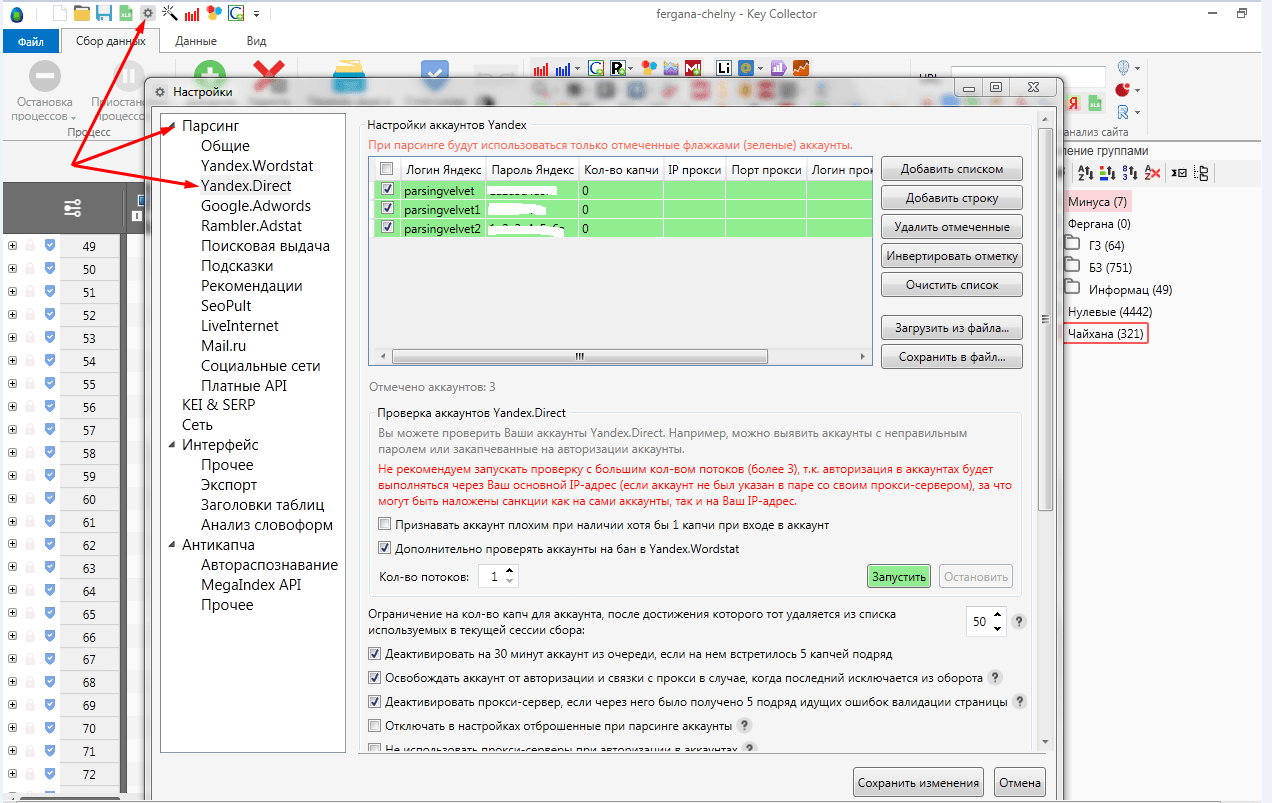Enable 'Отключать в настройках отброшенные' checkbox

(x=375, y=726)
